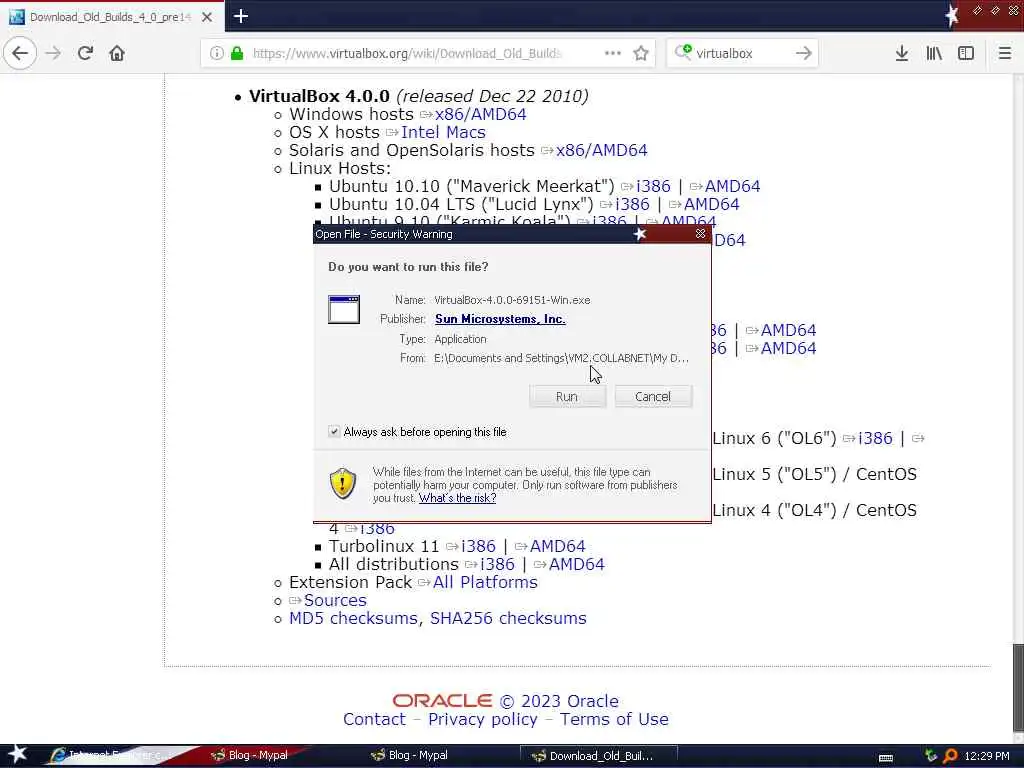Open site information (i) icon in address bar
This screenshot has height=768, width=1024.
click(217, 53)
